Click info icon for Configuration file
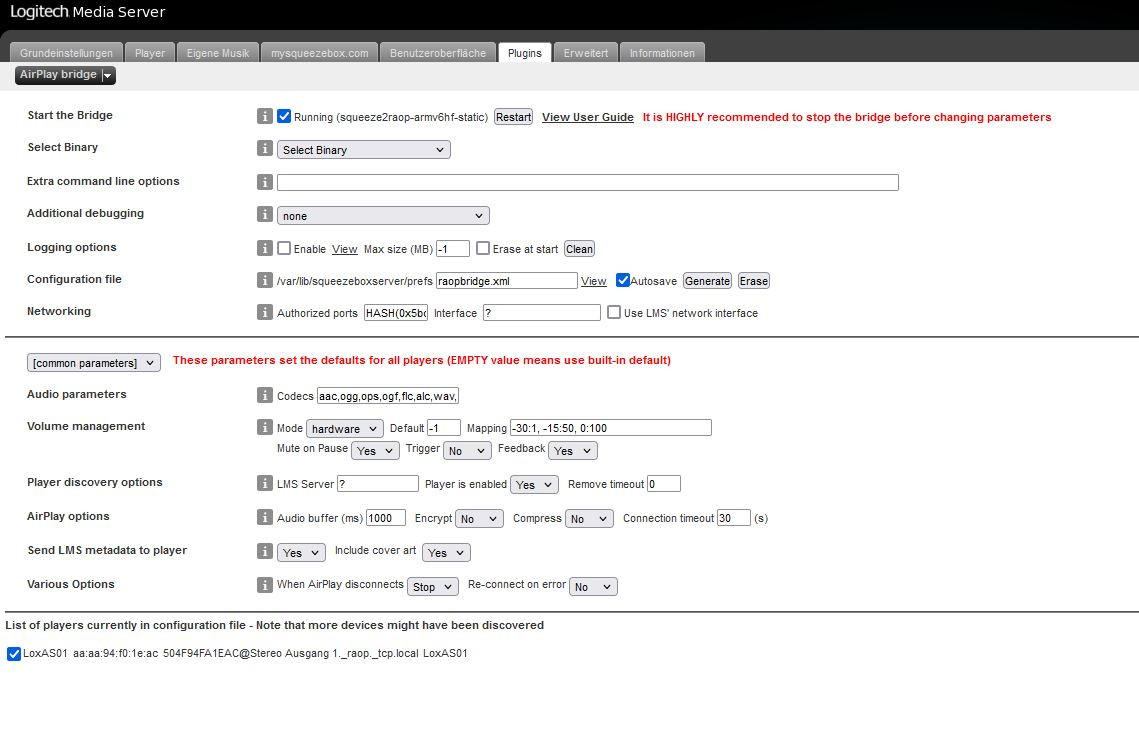 click(264, 280)
